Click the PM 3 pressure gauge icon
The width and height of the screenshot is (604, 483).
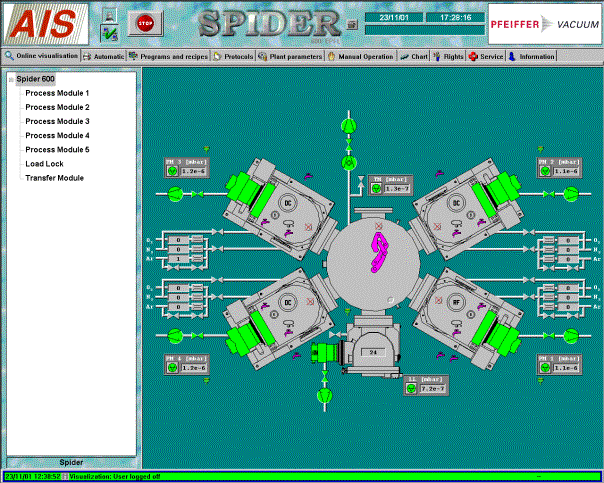(x=173, y=171)
